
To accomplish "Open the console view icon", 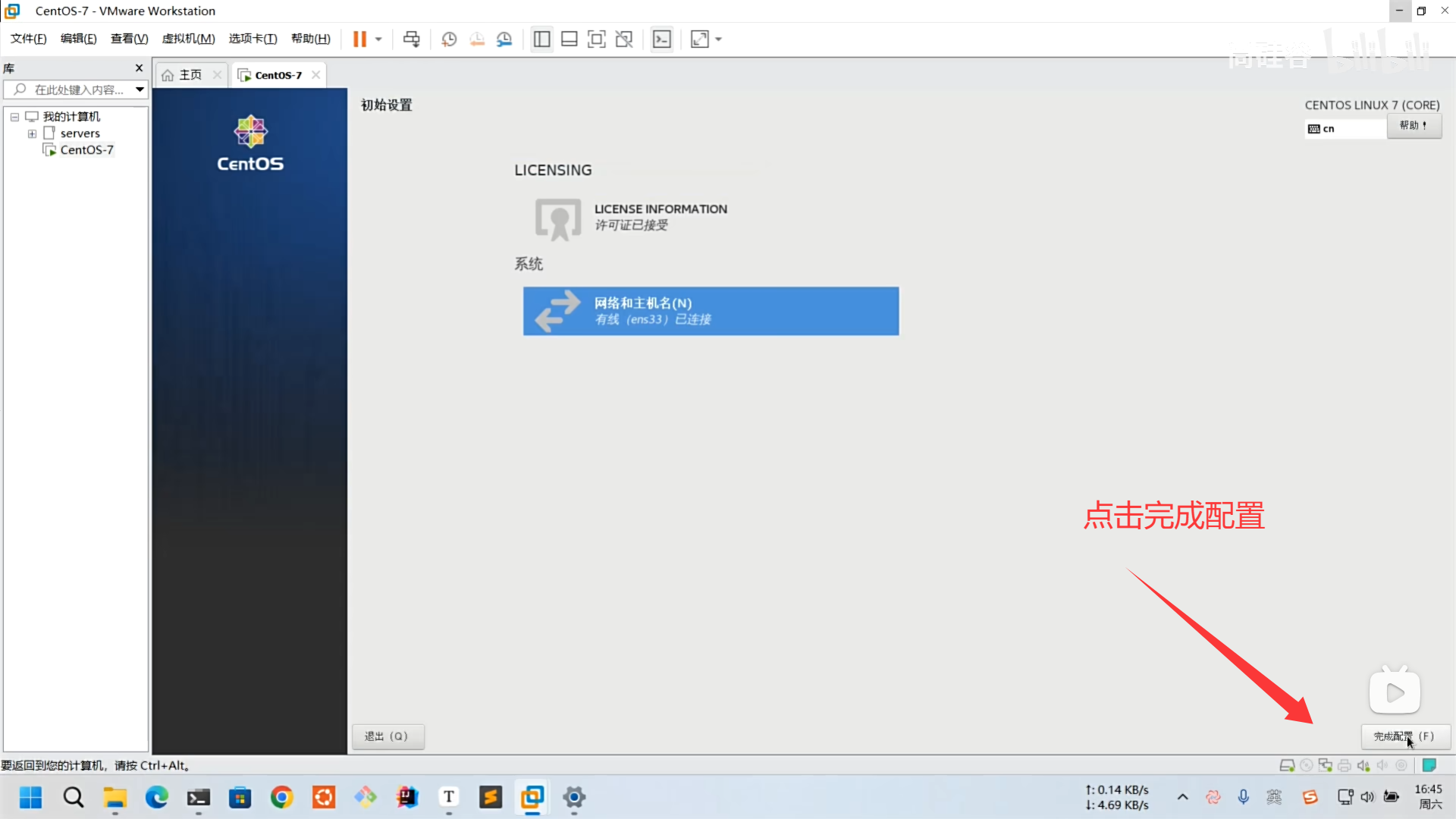I will pyautogui.click(x=662, y=39).
